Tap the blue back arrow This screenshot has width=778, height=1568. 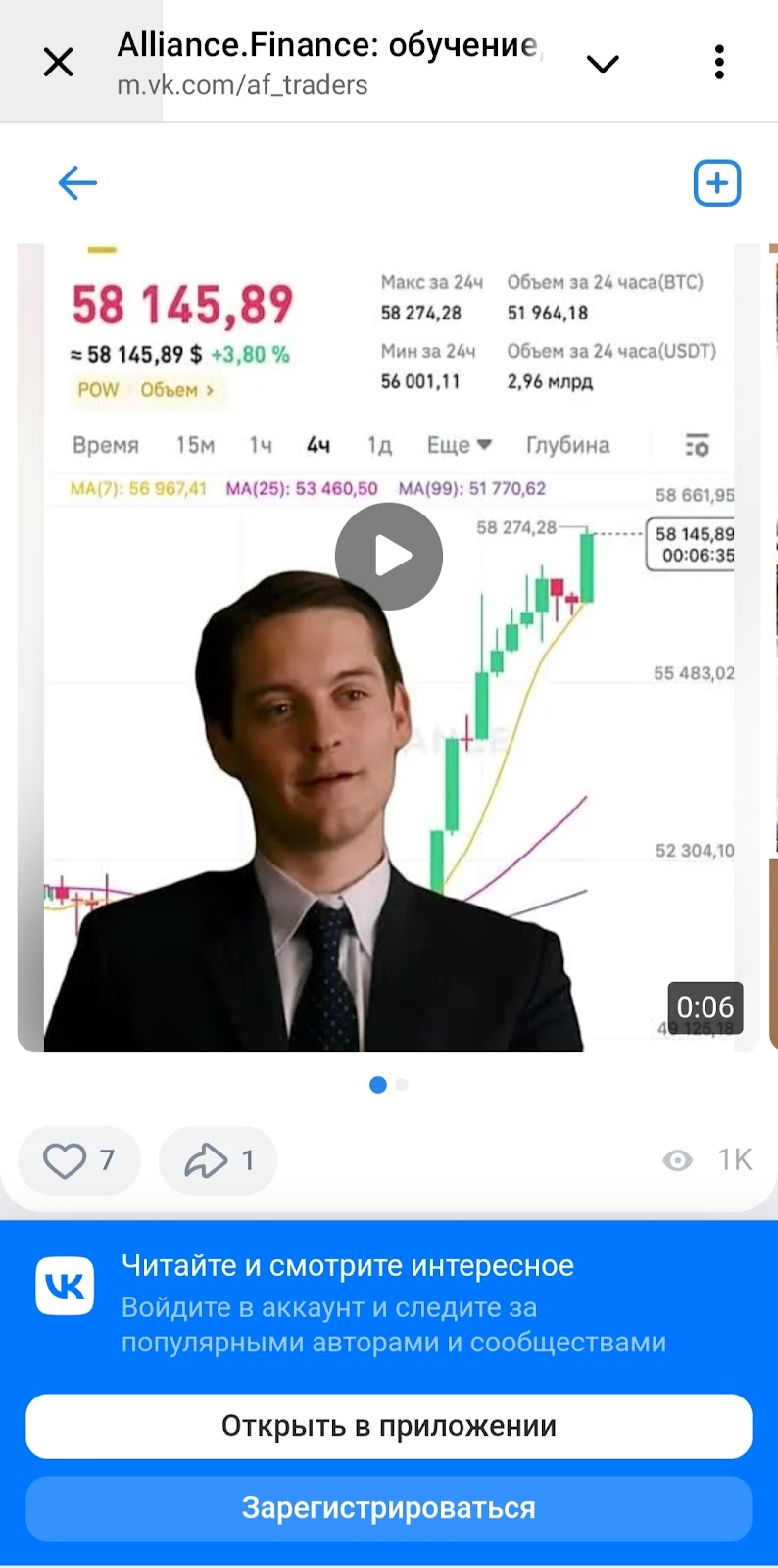pyautogui.click(x=77, y=182)
